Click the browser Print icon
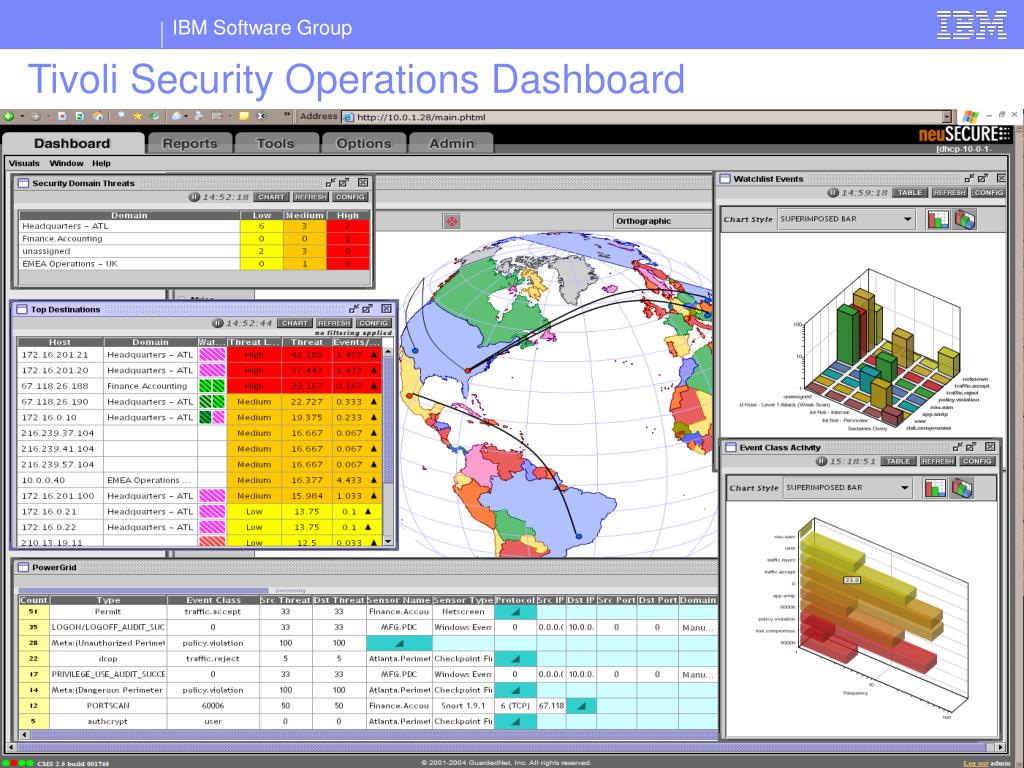The image size is (1024, 768). click(x=199, y=116)
